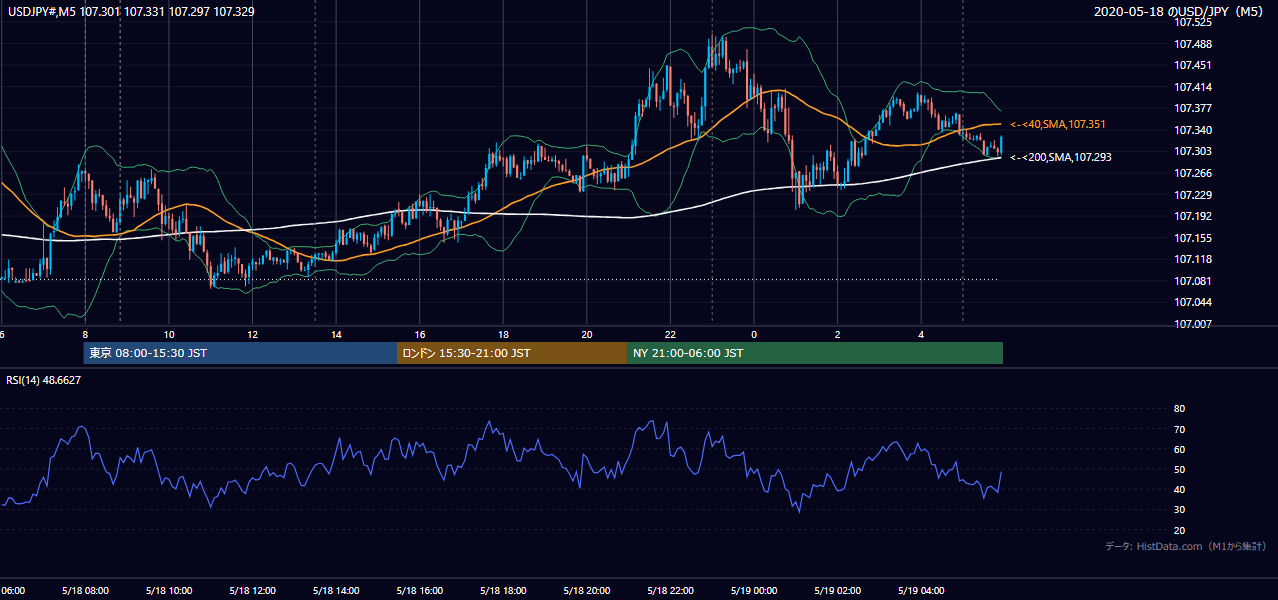Screen dimensions: 1278x600
Task: Click the RSI 50 level label
Action: click(x=1179, y=469)
